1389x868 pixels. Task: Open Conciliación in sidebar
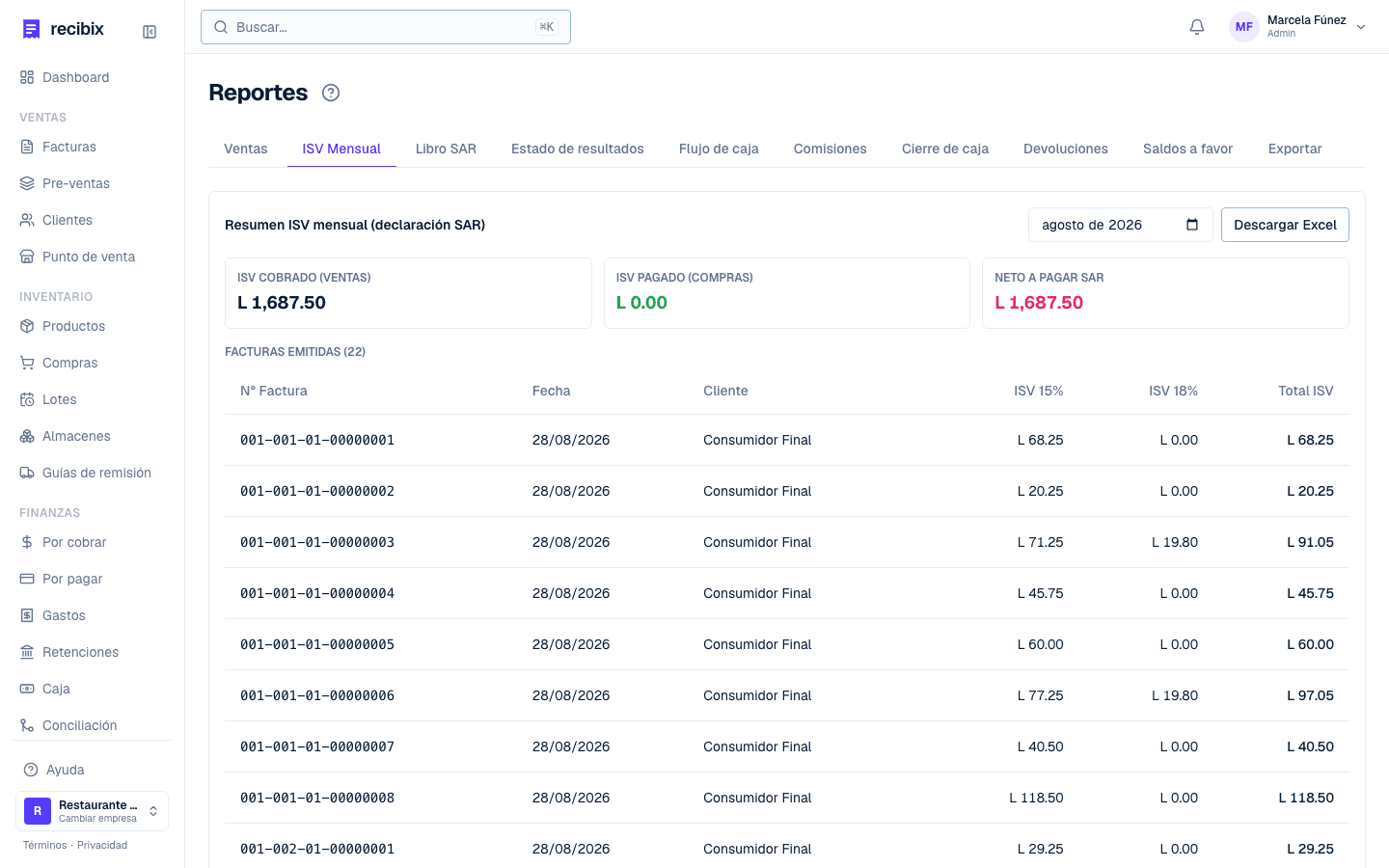[x=92, y=725]
